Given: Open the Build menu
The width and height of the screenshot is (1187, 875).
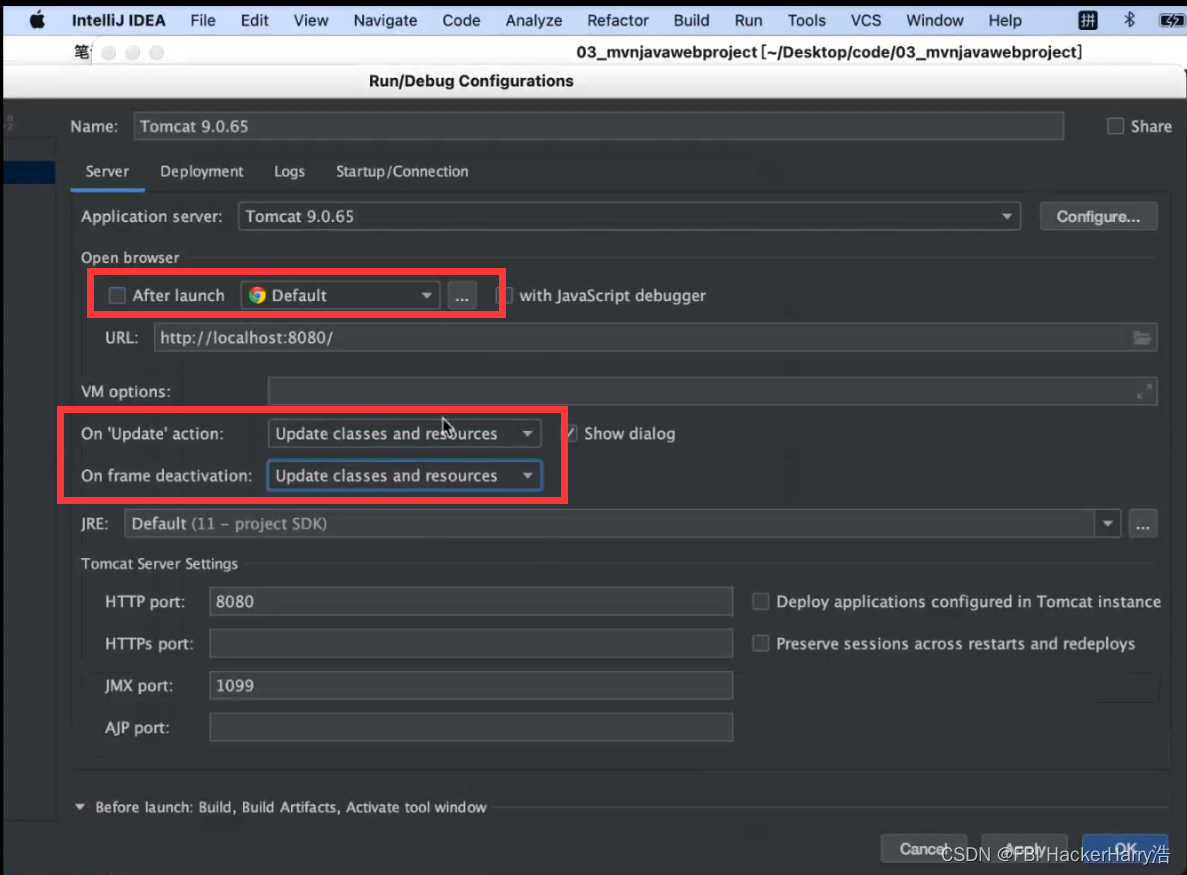Looking at the screenshot, I should pos(692,20).
